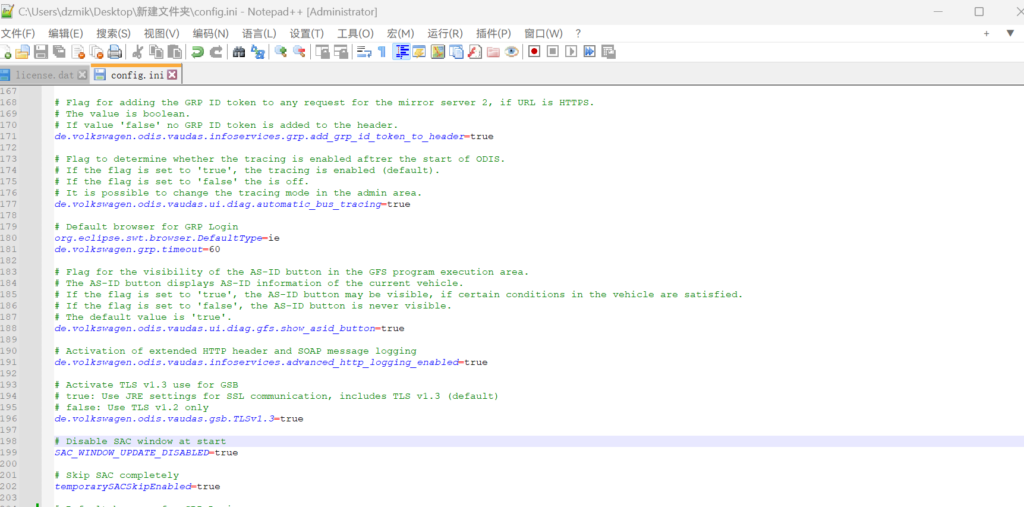Image resolution: width=1024 pixels, height=507 pixels.
Task: Open the 编码(N) encoding menu
Action: pos(210,34)
